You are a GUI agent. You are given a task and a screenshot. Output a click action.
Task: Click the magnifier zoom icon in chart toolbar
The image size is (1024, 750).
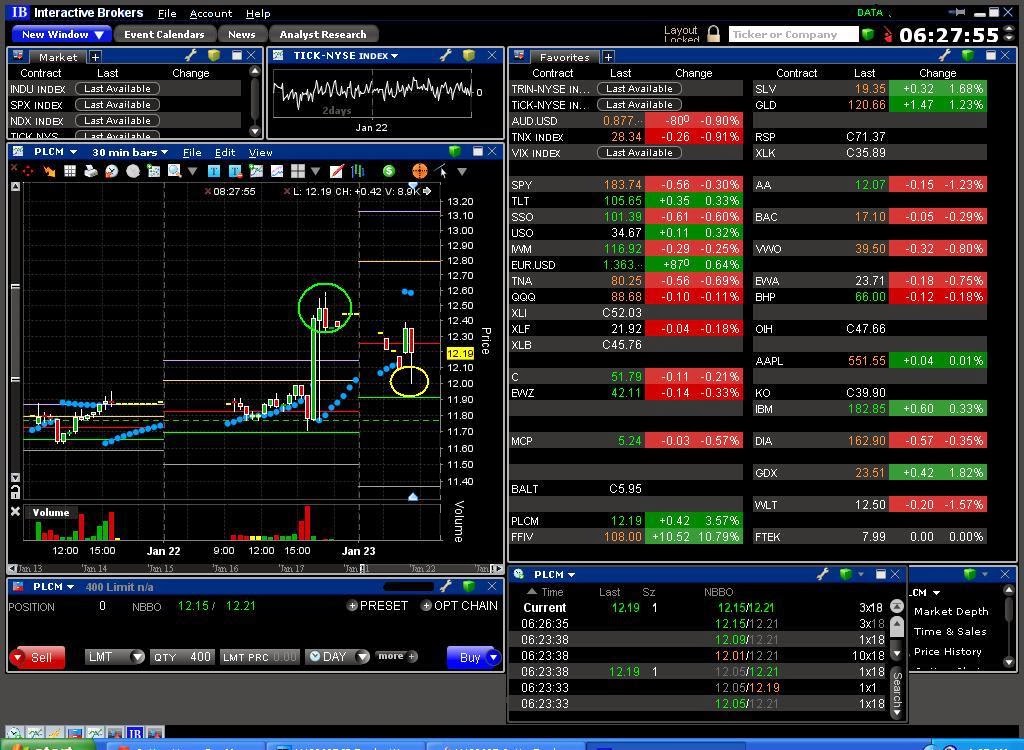point(174,171)
